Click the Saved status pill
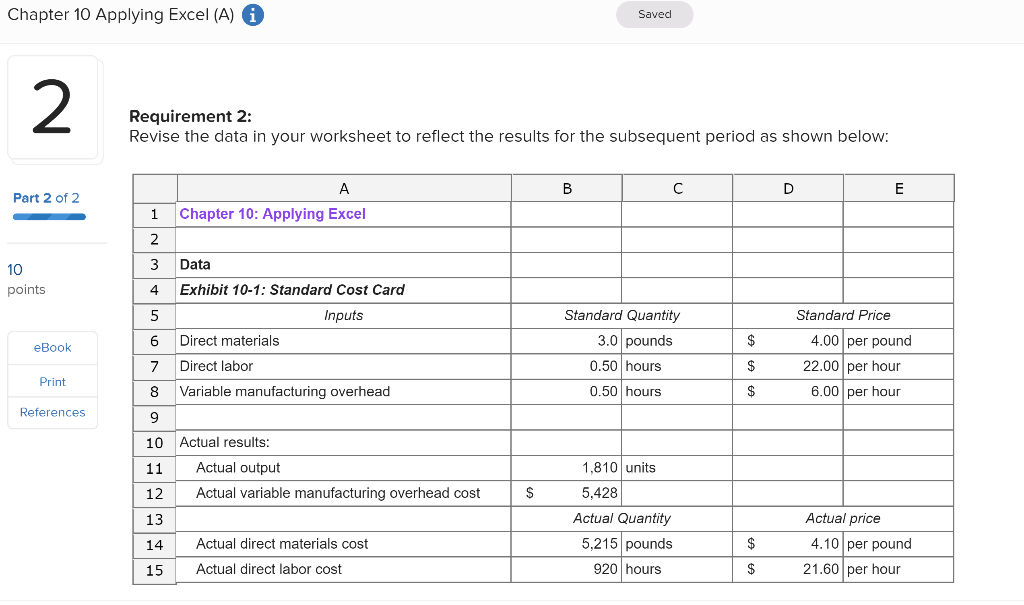Screen dimensions: 1024x605 point(654,14)
